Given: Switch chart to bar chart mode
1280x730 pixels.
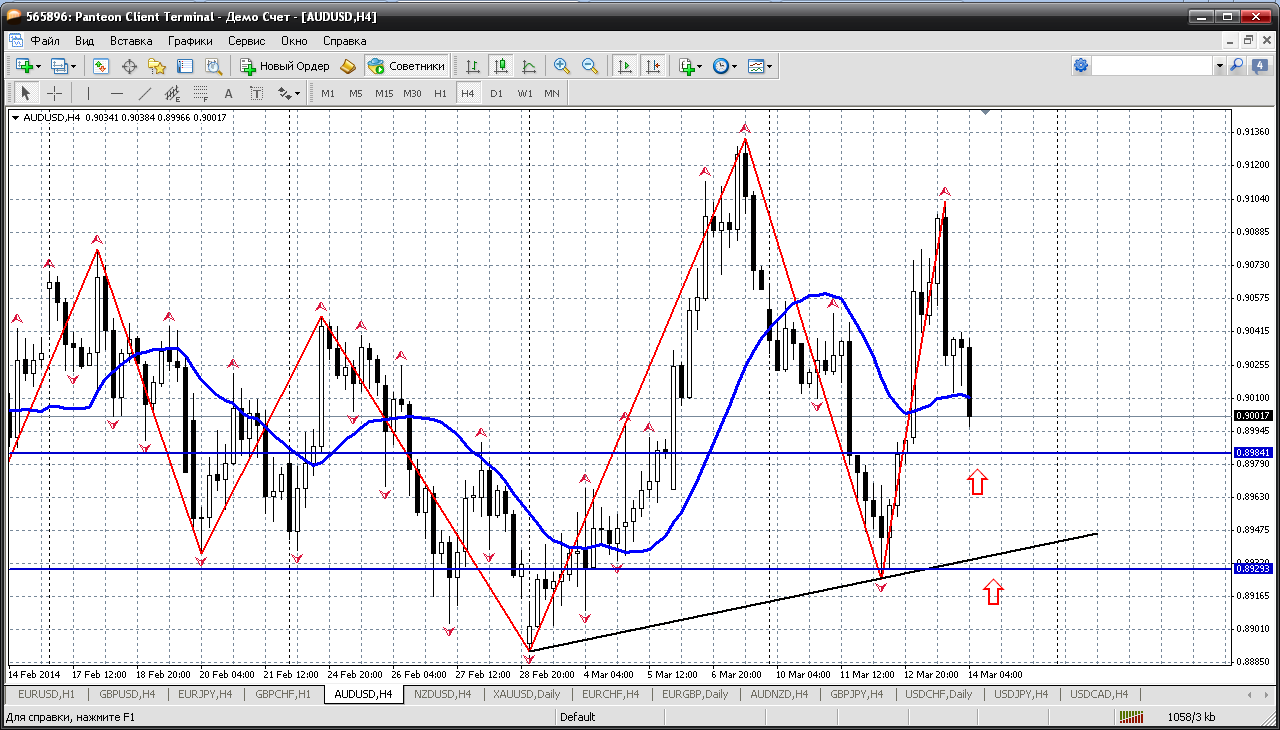Looking at the screenshot, I should 473,66.
